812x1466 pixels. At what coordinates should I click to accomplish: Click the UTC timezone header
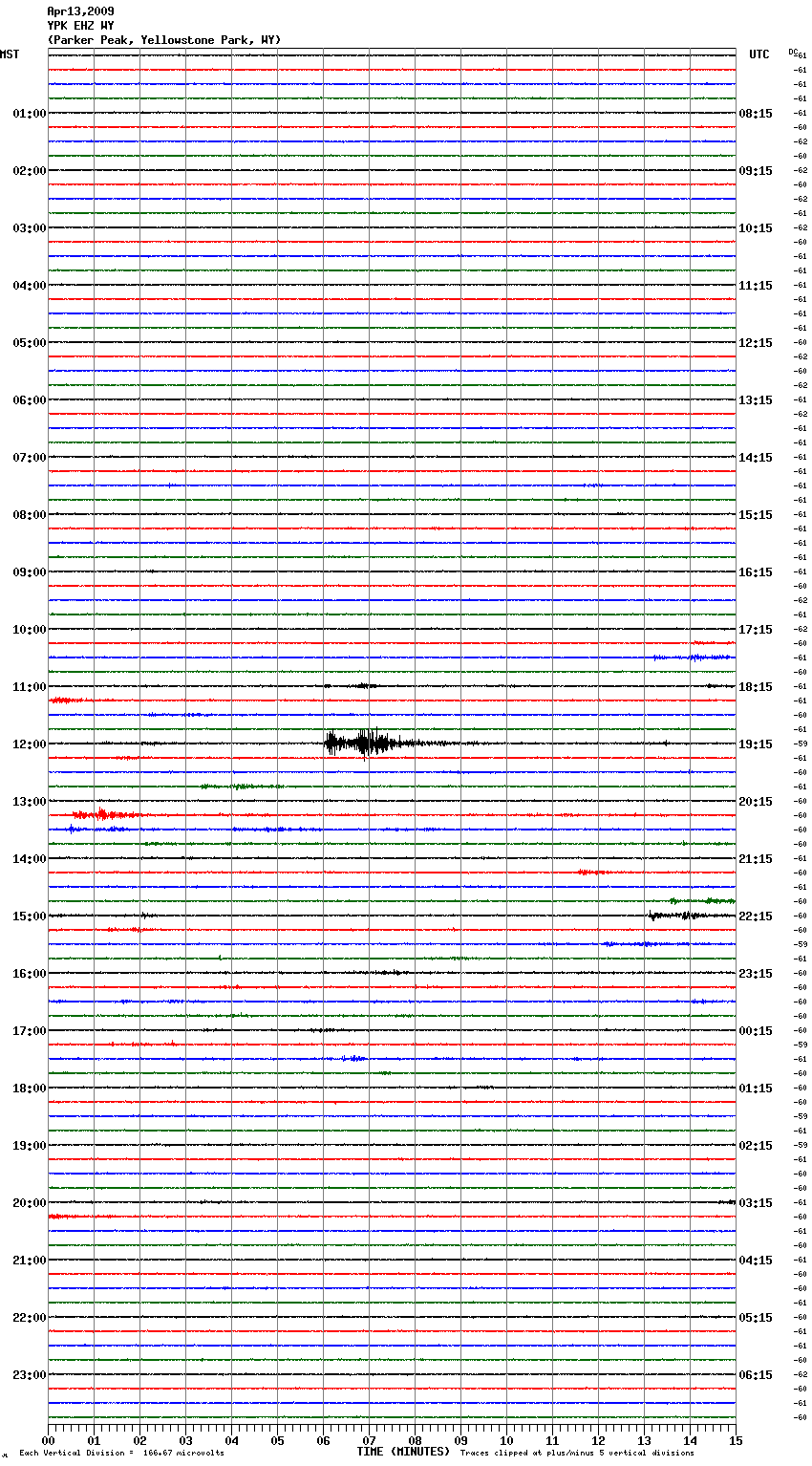[x=759, y=54]
